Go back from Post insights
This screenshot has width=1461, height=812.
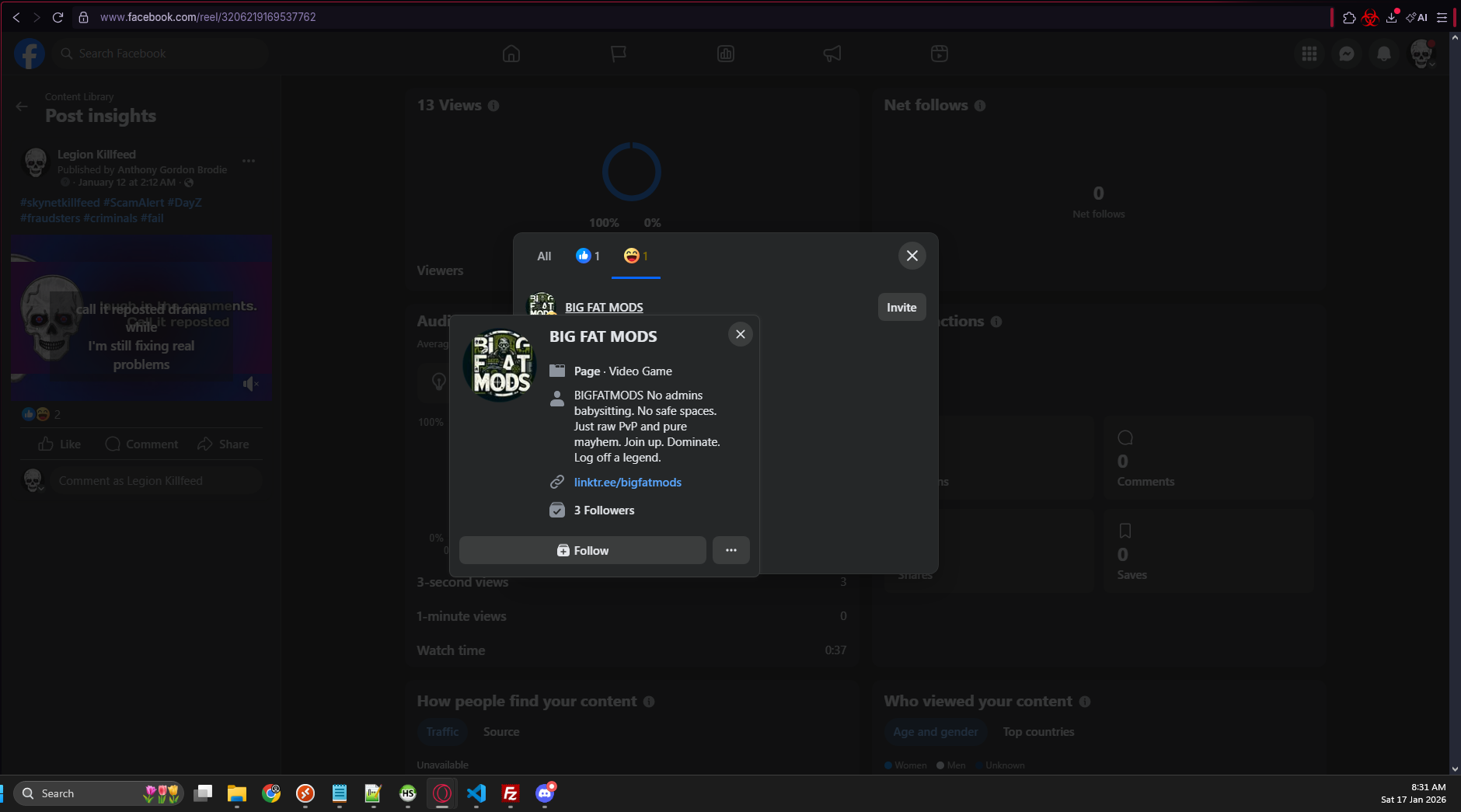[22, 106]
